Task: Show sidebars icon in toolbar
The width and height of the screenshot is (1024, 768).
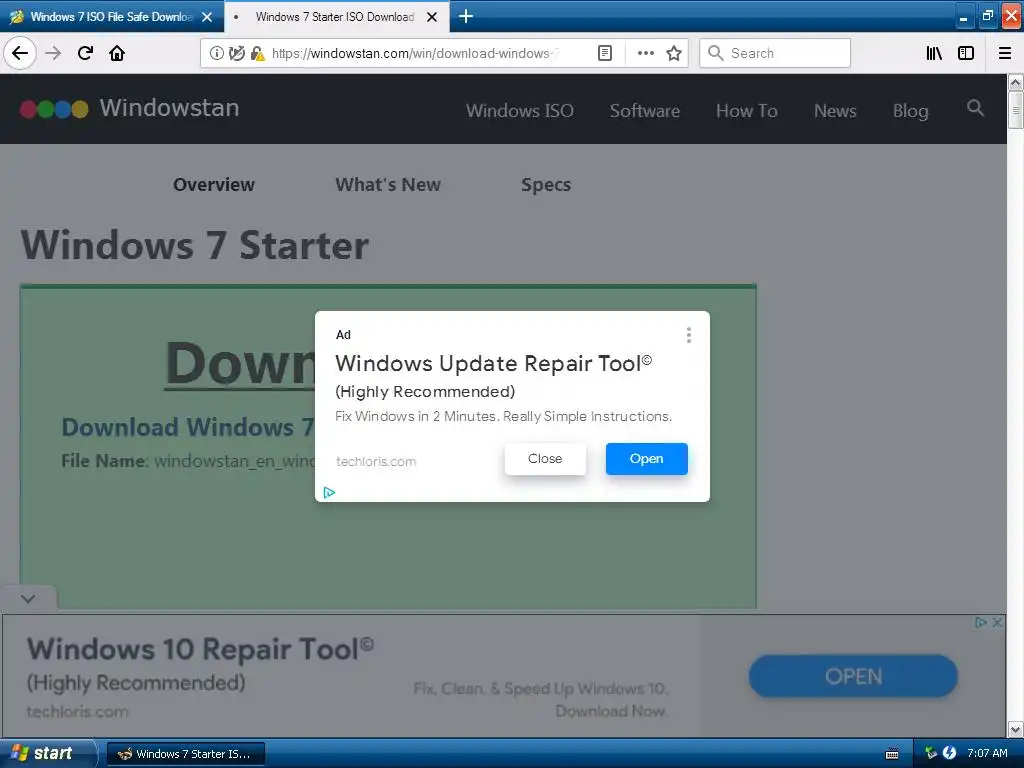Action: (966, 53)
